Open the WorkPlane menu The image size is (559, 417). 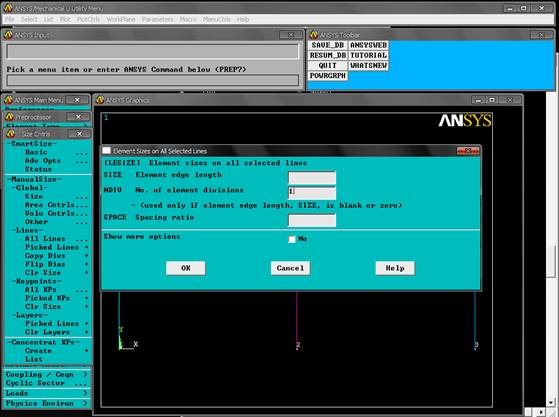coord(121,20)
